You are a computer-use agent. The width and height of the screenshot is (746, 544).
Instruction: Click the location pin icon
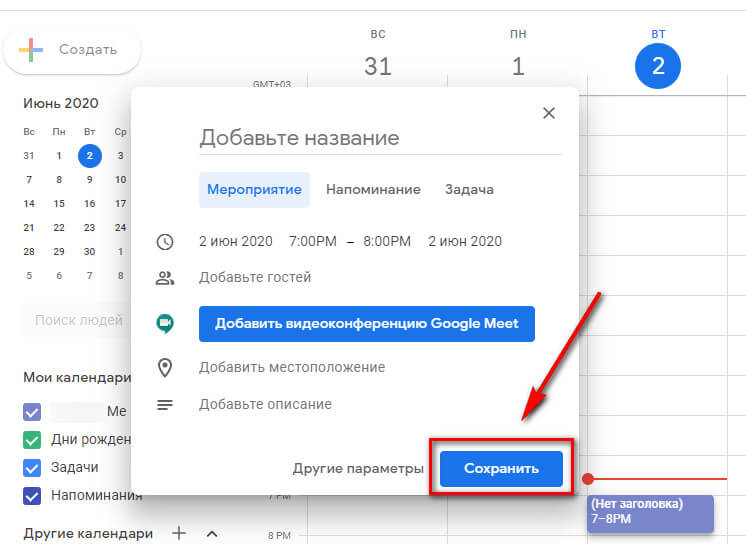point(165,367)
